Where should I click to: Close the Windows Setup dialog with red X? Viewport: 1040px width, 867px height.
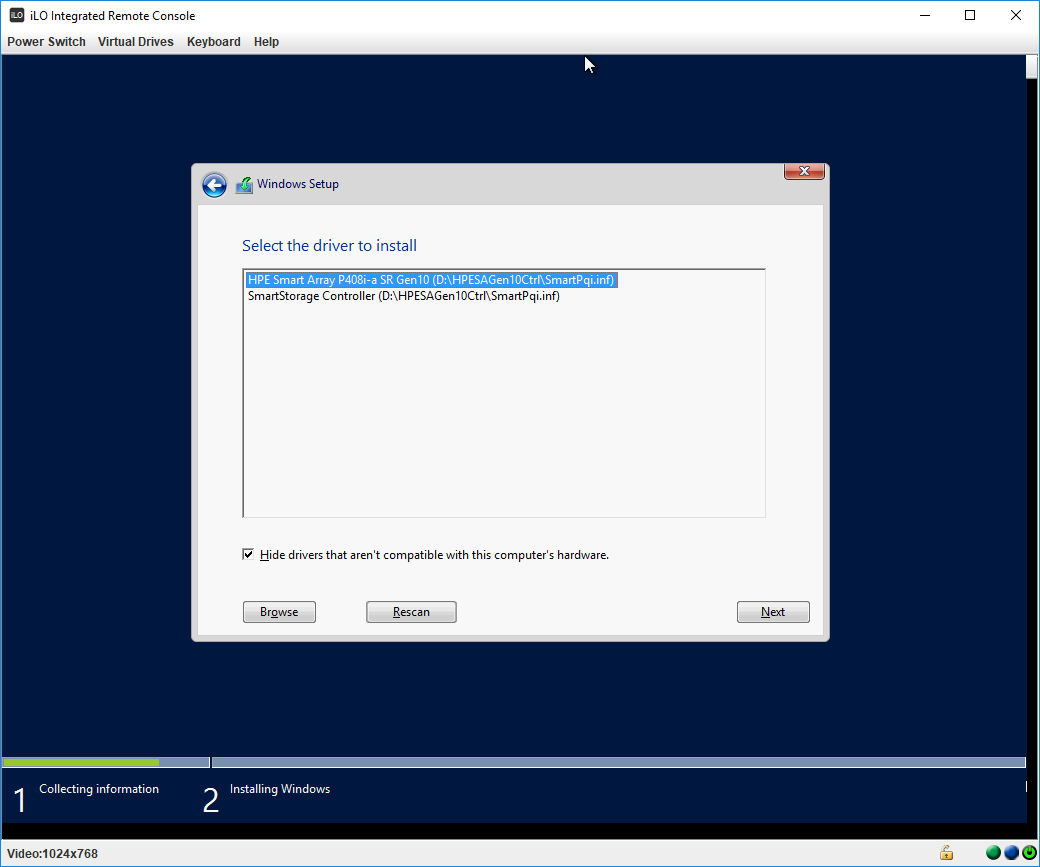click(x=804, y=171)
